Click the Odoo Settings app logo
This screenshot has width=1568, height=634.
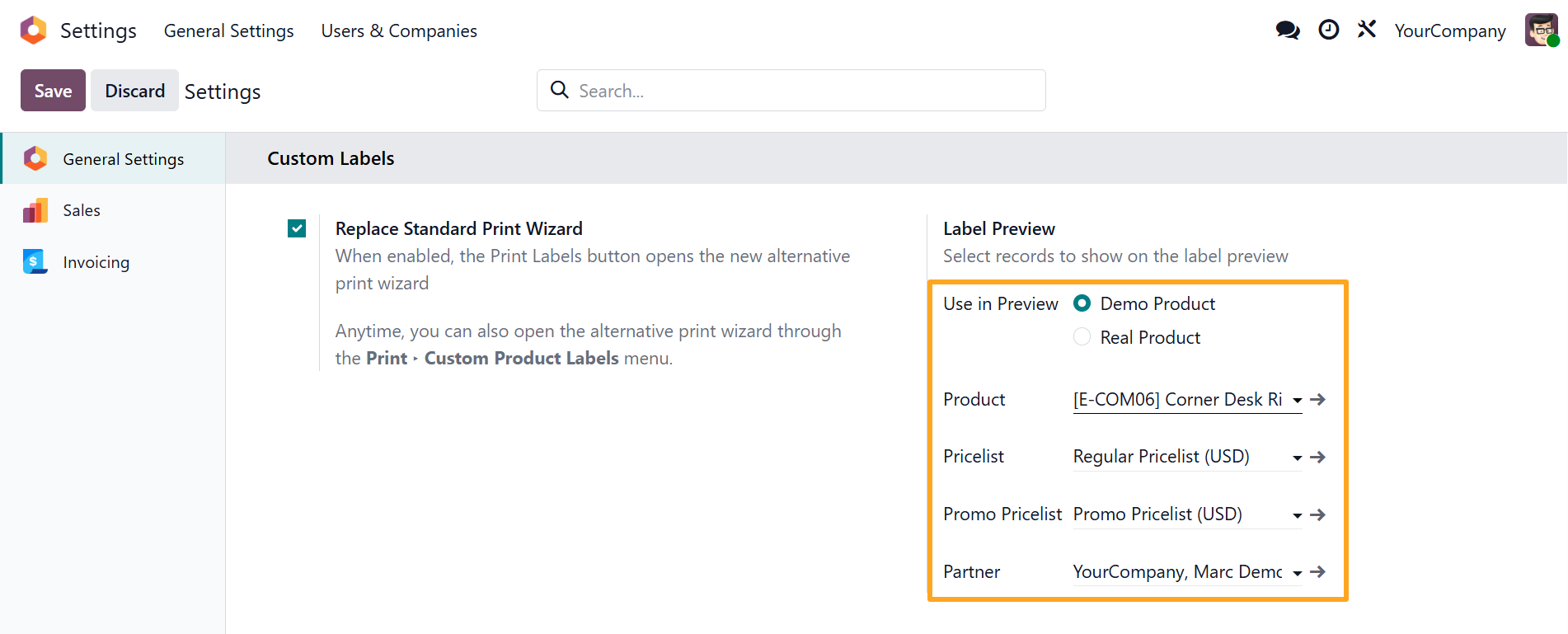coord(34,31)
